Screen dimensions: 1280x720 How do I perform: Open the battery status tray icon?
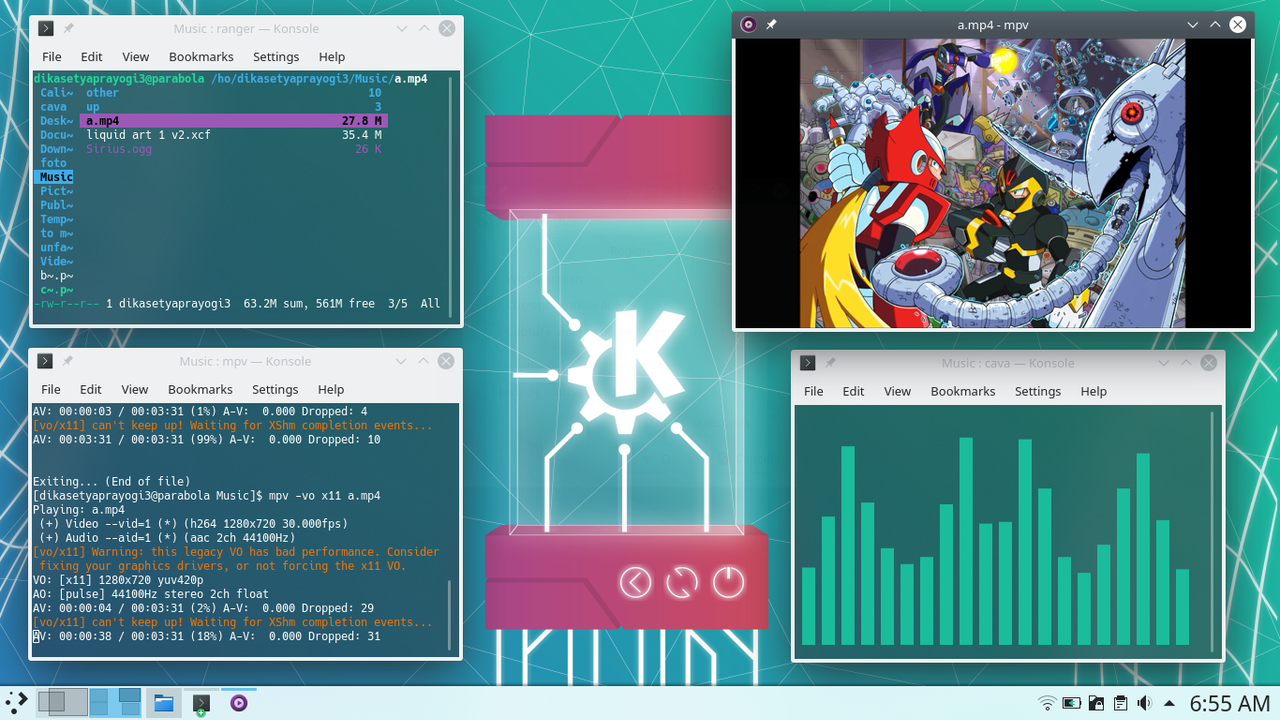click(x=1072, y=703)
